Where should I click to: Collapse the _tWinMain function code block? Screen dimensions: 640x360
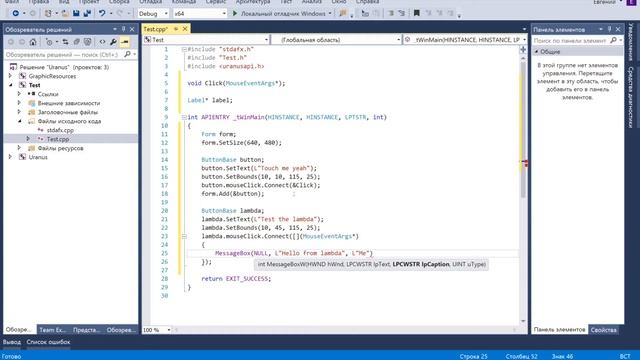184,117
